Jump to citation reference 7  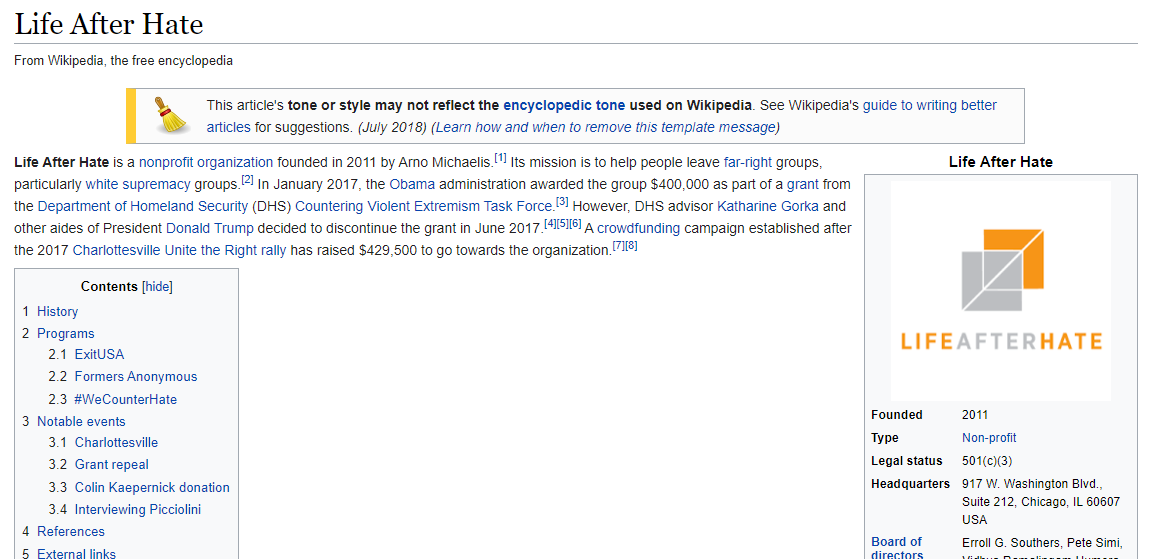619,245
